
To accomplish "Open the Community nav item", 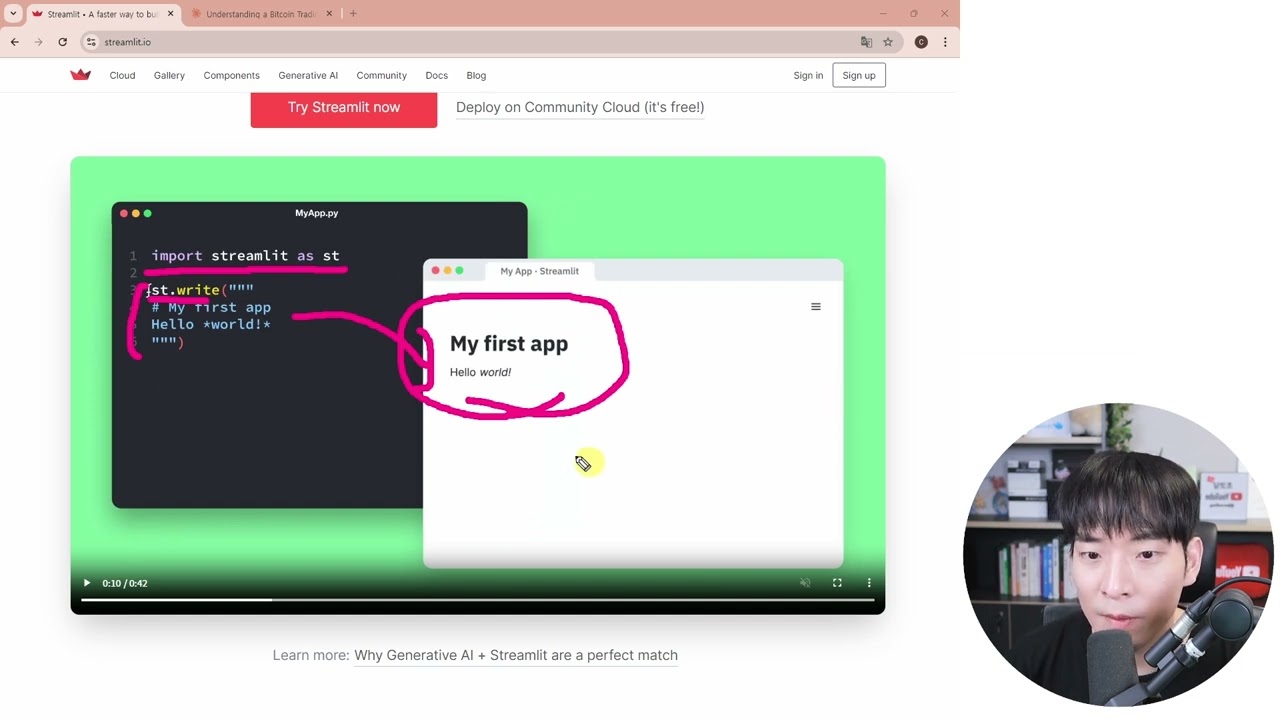I will click(x=381, y=75).
